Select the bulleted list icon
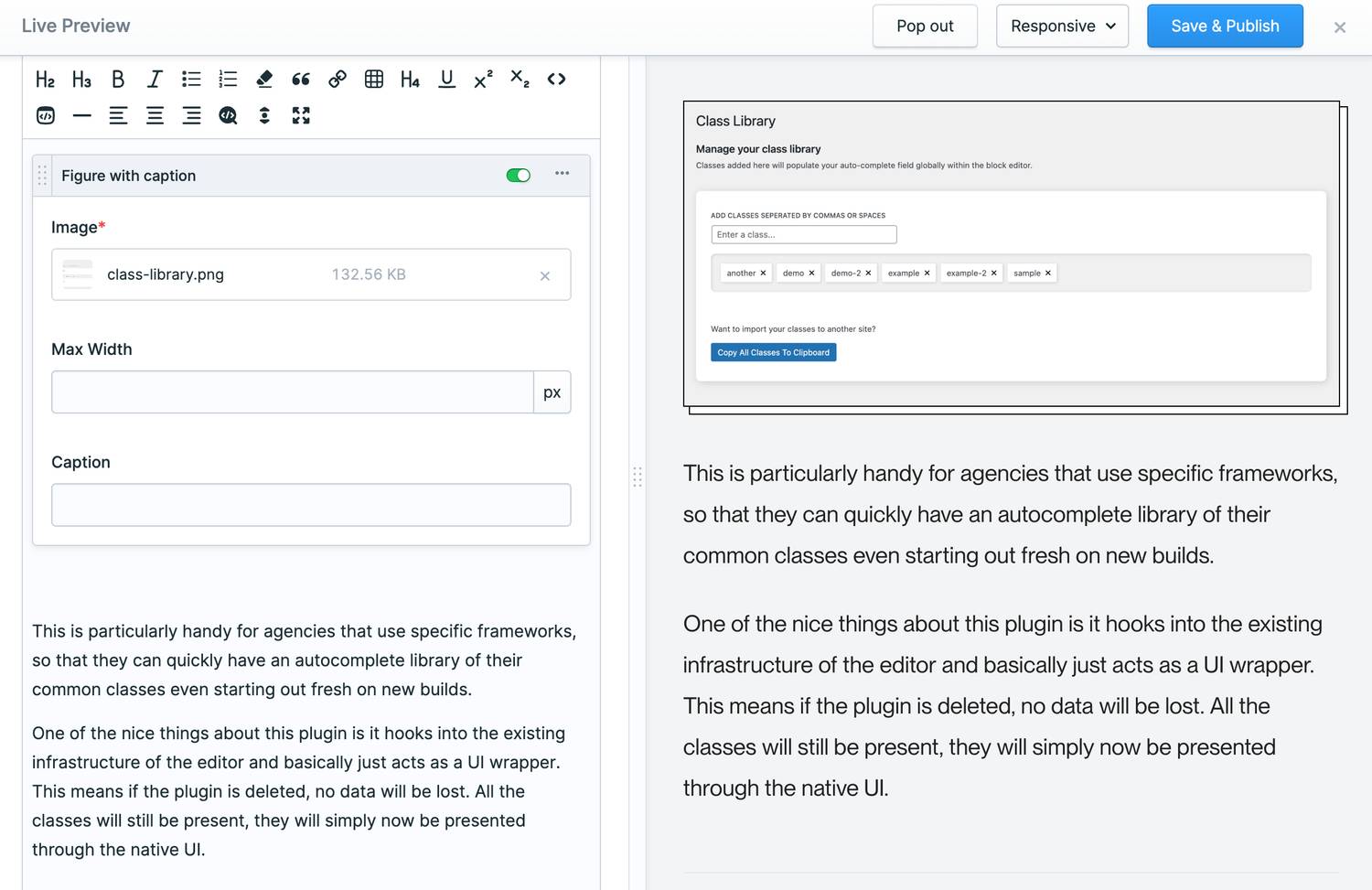 (x=191, y=80)
